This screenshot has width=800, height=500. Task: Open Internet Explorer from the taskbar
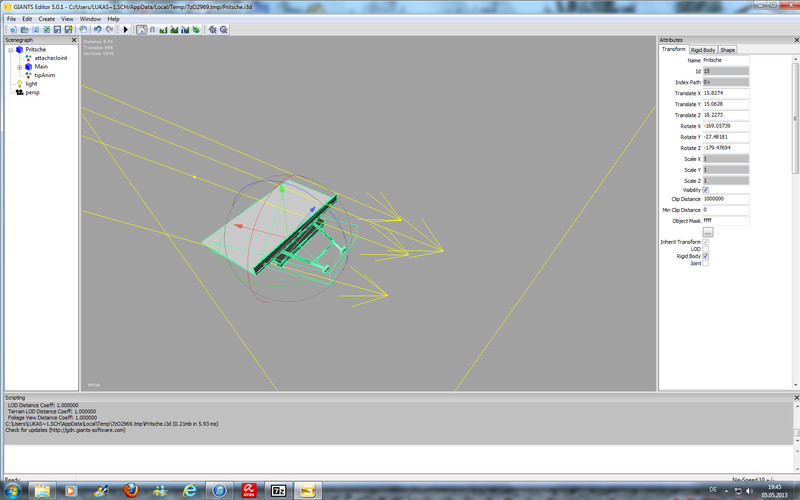[190, 490]
